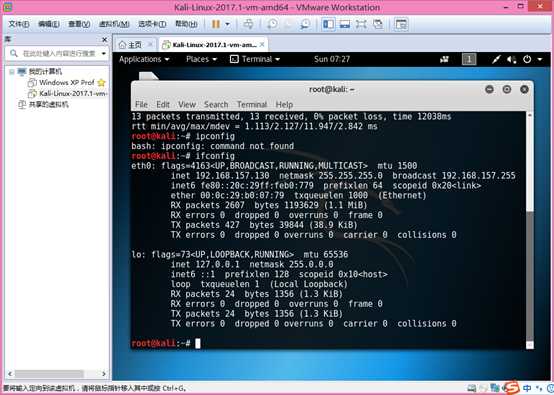Select Kali-Linux-2017.1-vm in the library tree
Viewport: 554px width, 395px height.
click(x=72, y=94)
